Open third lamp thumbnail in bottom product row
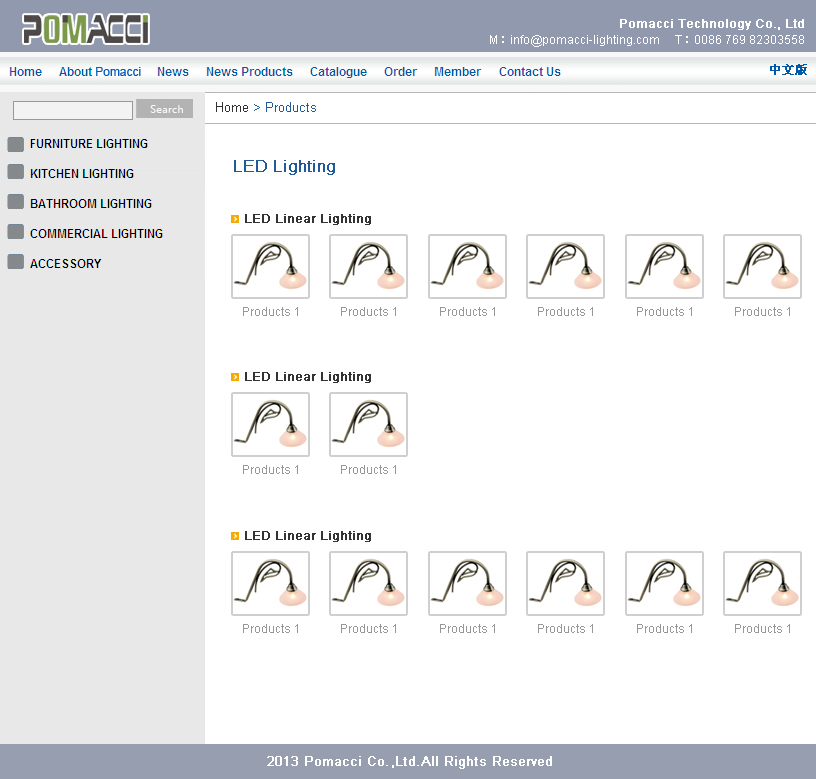The image size is (816, 779). click(467, 584)
